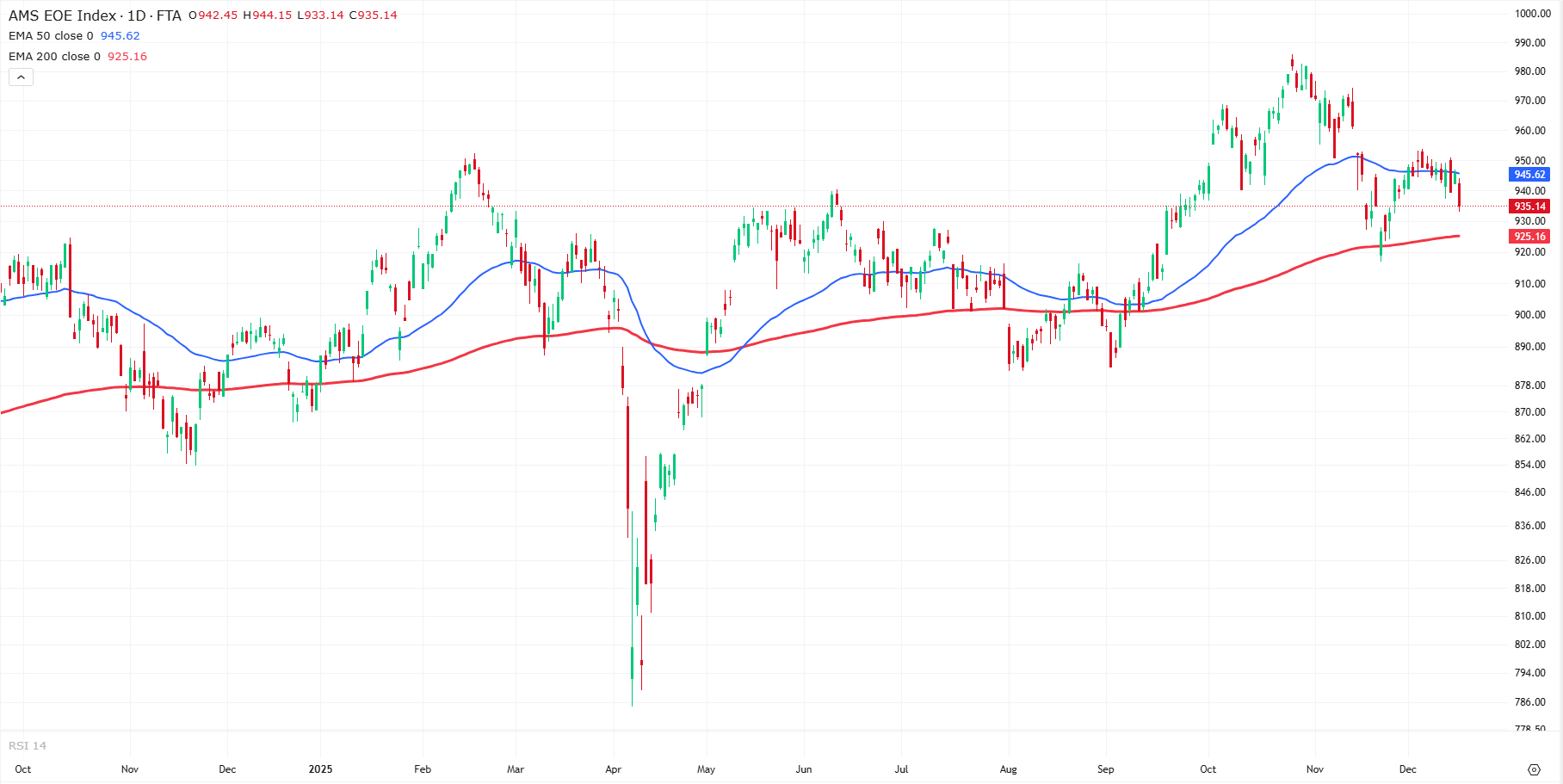Click the blue 945.62 EMA price label

pyautogui.click(x=1529, y=175)
